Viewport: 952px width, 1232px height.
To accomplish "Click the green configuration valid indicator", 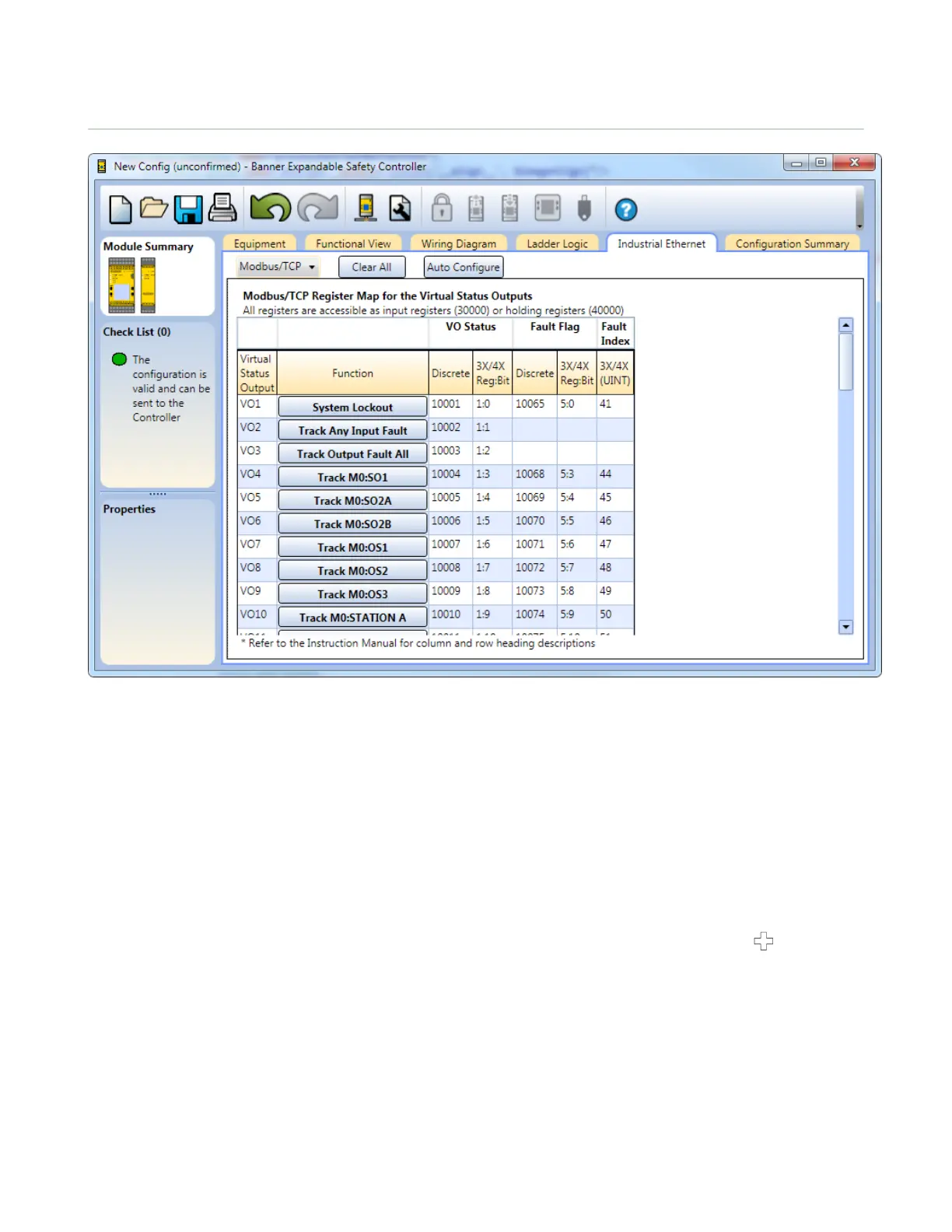I will (x=119, y=359).
